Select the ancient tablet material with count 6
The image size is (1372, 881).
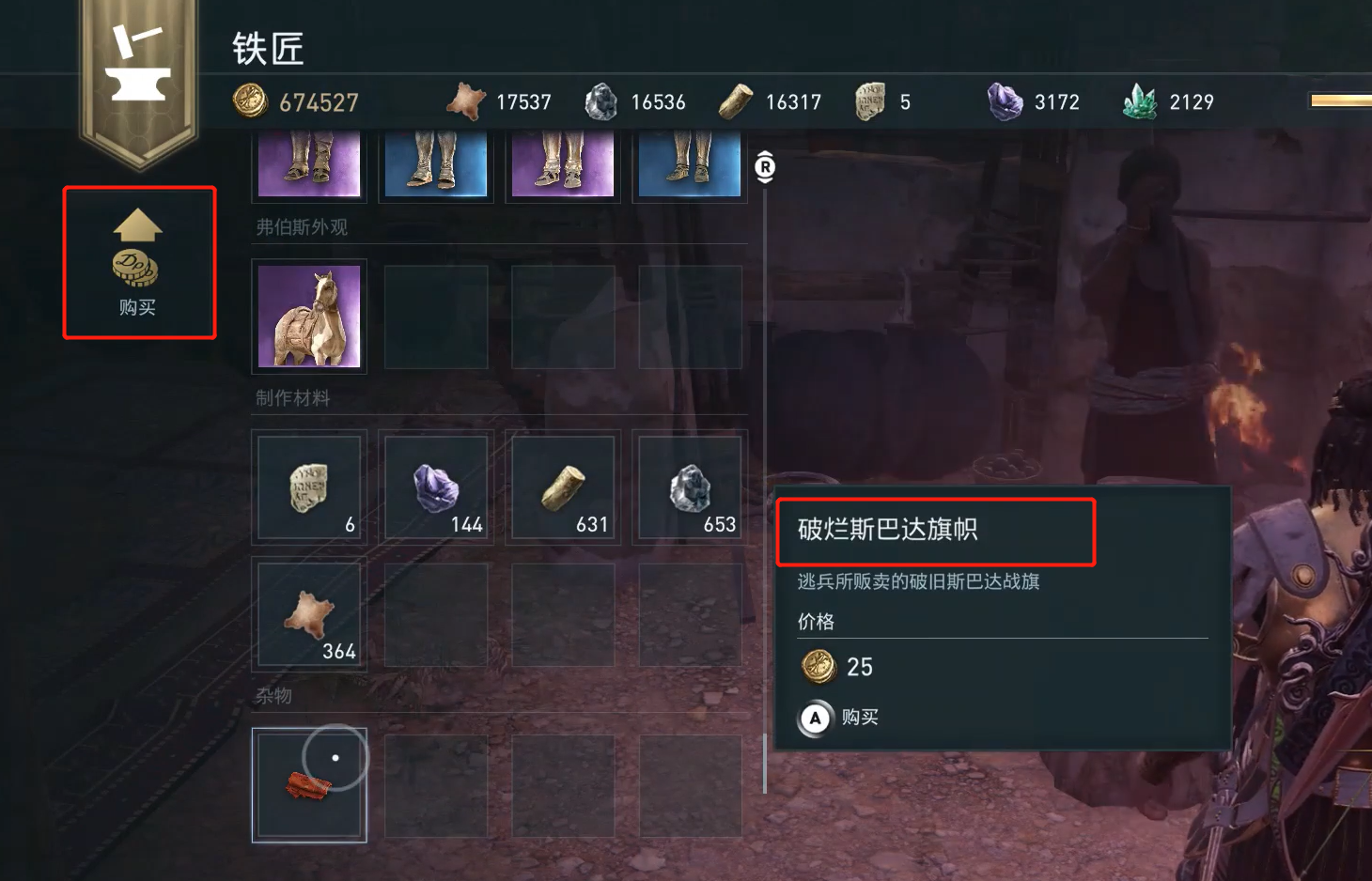(x=309, y=487)
